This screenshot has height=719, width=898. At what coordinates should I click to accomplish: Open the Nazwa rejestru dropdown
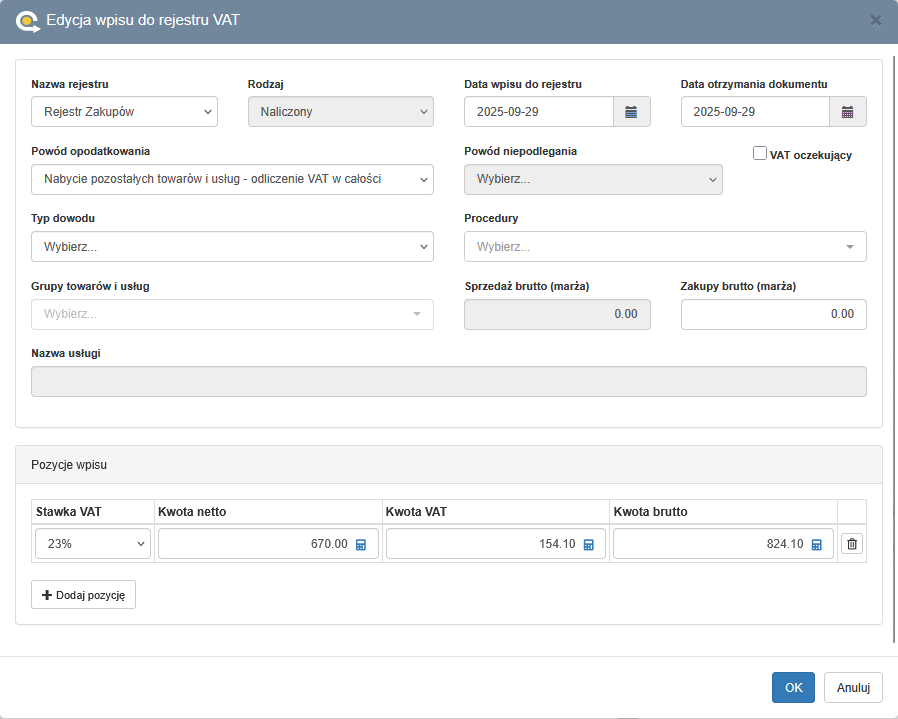point(124,112)
